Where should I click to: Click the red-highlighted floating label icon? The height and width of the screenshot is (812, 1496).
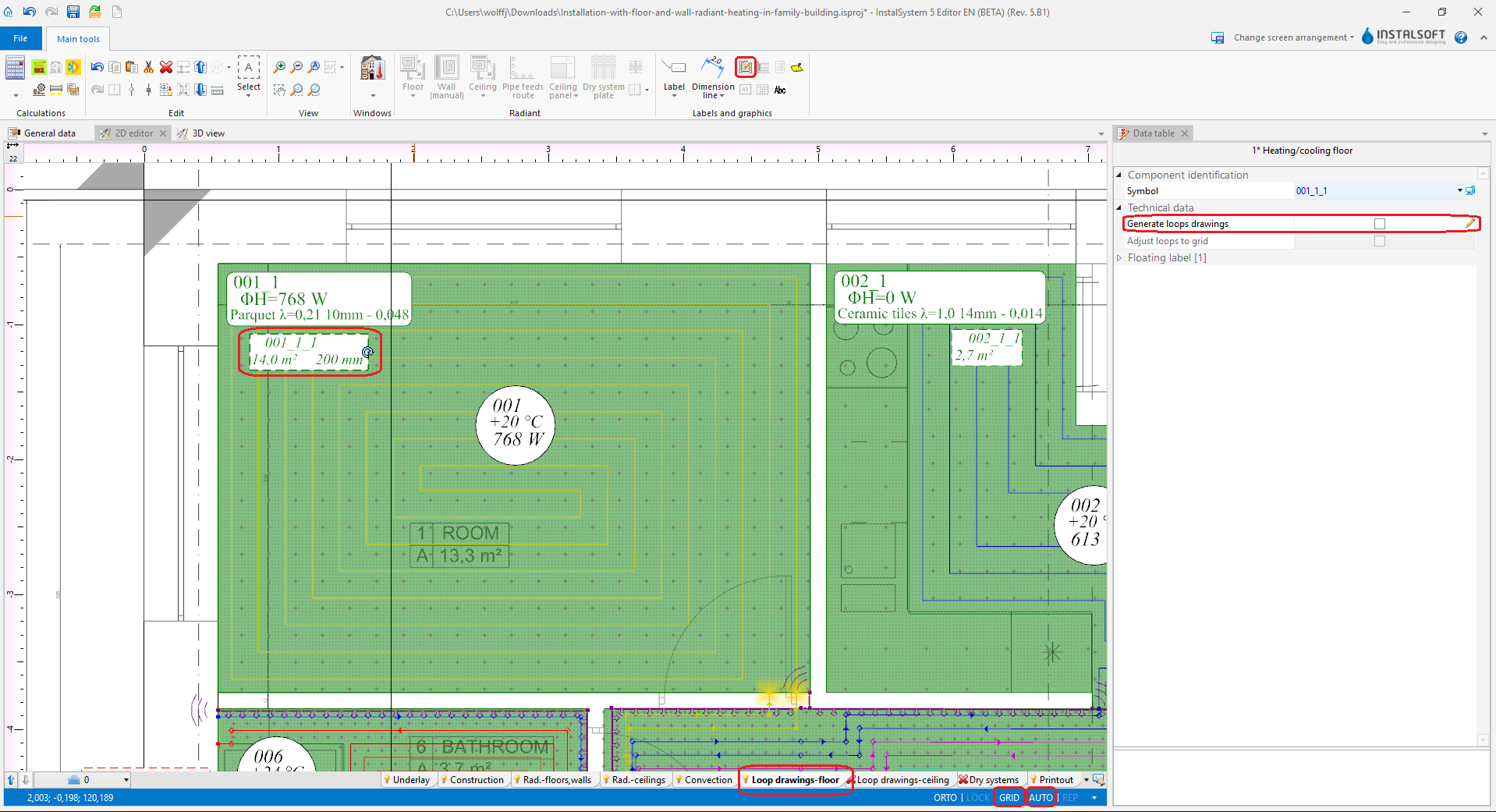tap(746, 68)
